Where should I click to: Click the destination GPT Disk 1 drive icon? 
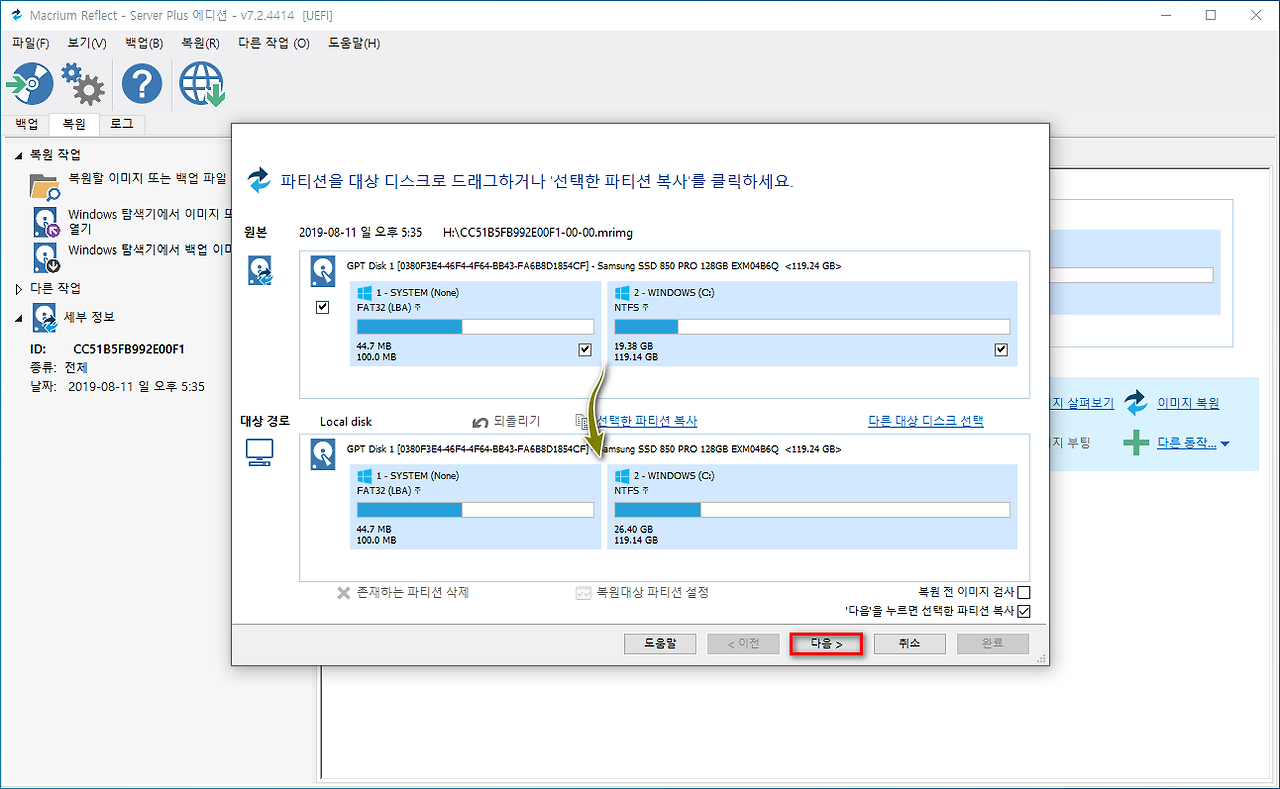(x=323, y=454)
